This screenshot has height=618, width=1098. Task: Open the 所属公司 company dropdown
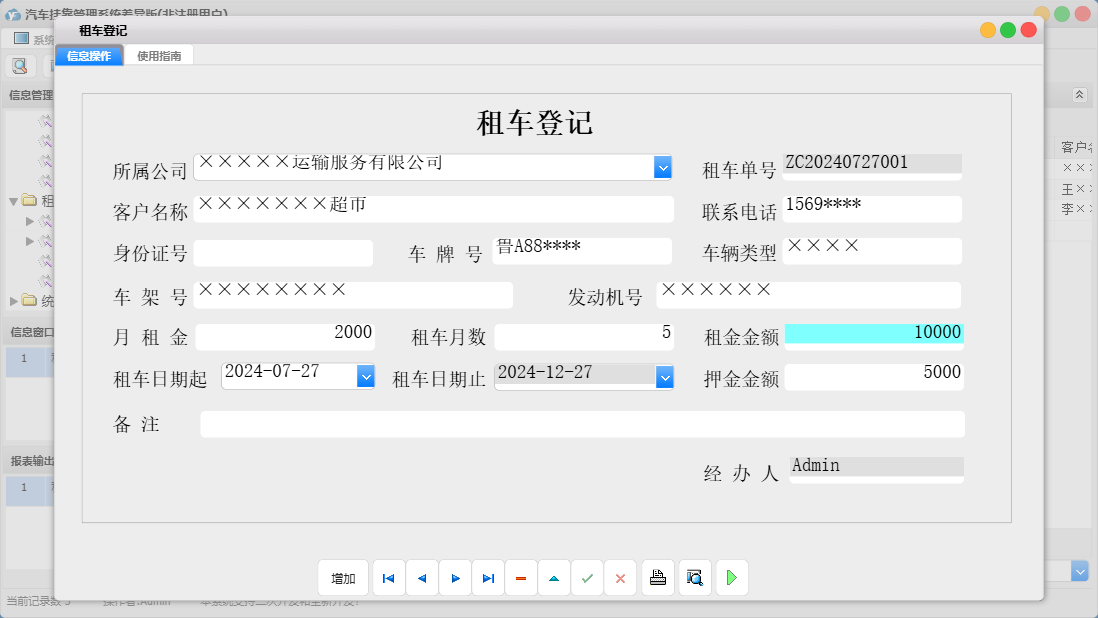[662, 167]
